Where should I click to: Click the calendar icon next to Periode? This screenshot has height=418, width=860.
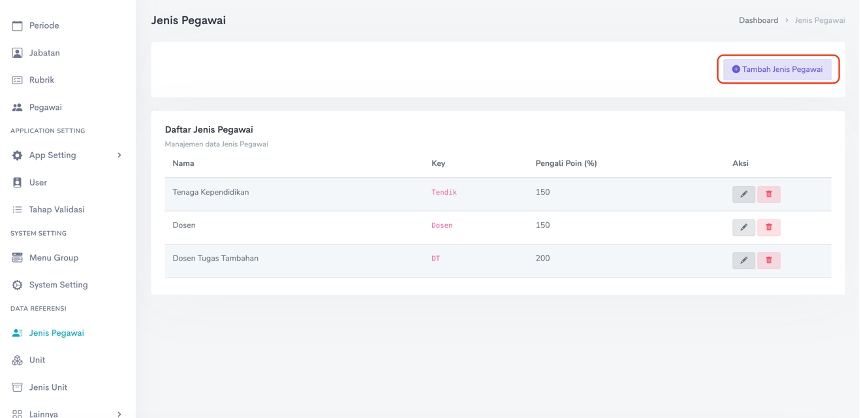pyautogui.click(x=17, y=25)
